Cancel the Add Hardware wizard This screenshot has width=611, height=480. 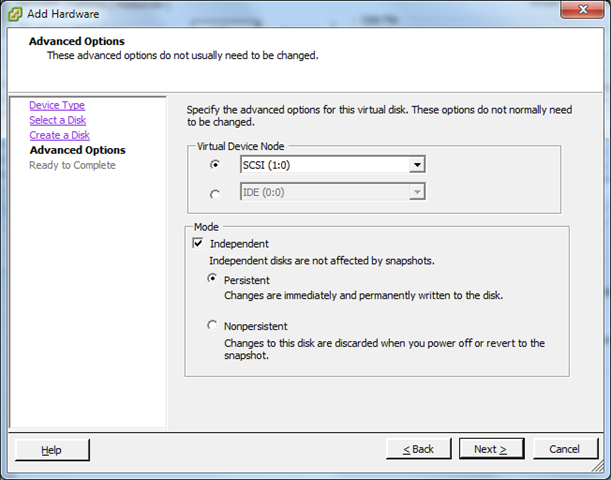565,449
